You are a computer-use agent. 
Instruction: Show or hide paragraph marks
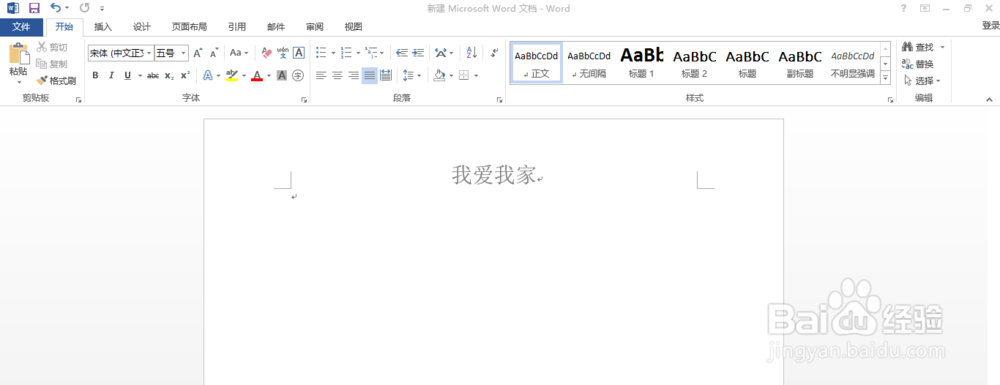coord(494,53)
